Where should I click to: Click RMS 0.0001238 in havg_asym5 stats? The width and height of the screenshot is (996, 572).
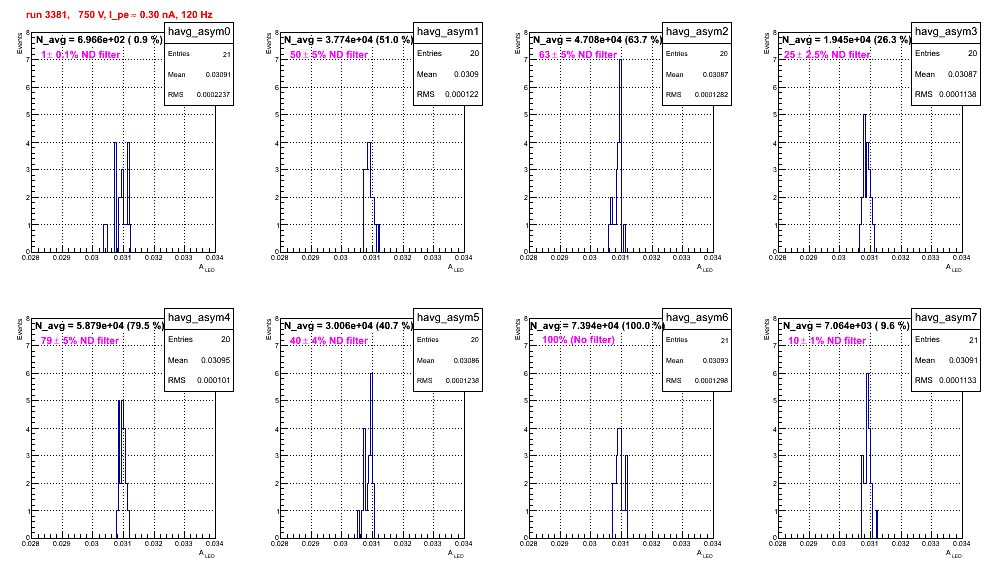point(448,380)
